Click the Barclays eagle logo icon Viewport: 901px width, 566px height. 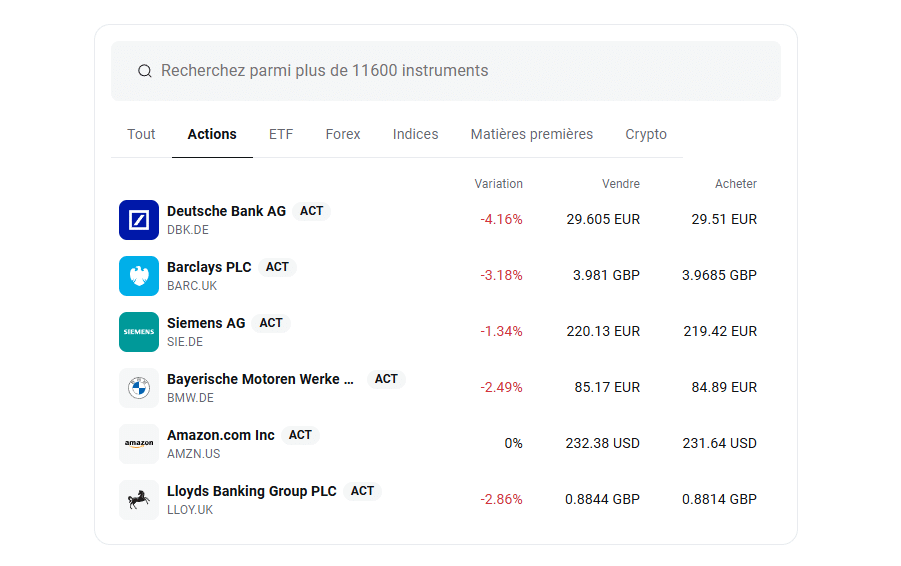(x=139, y=276)
